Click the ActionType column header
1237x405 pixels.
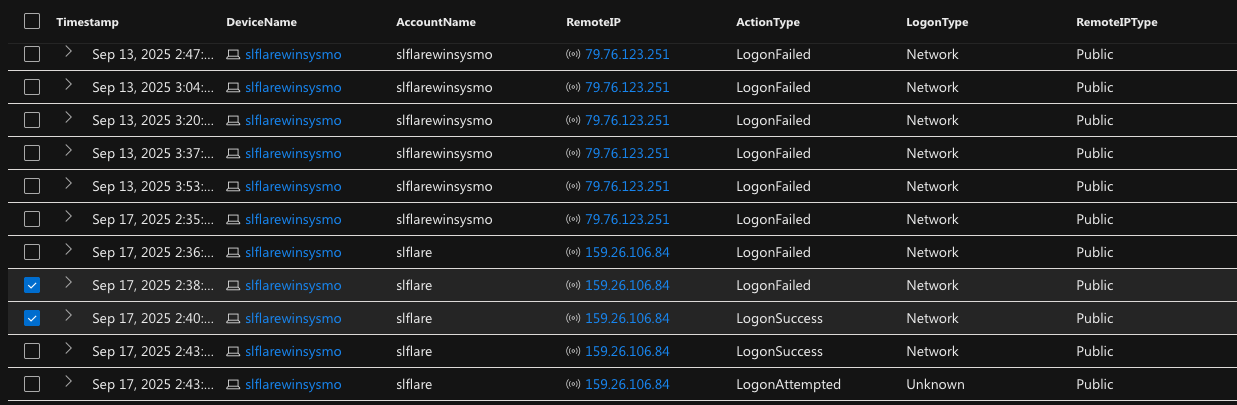pos(767,22)
